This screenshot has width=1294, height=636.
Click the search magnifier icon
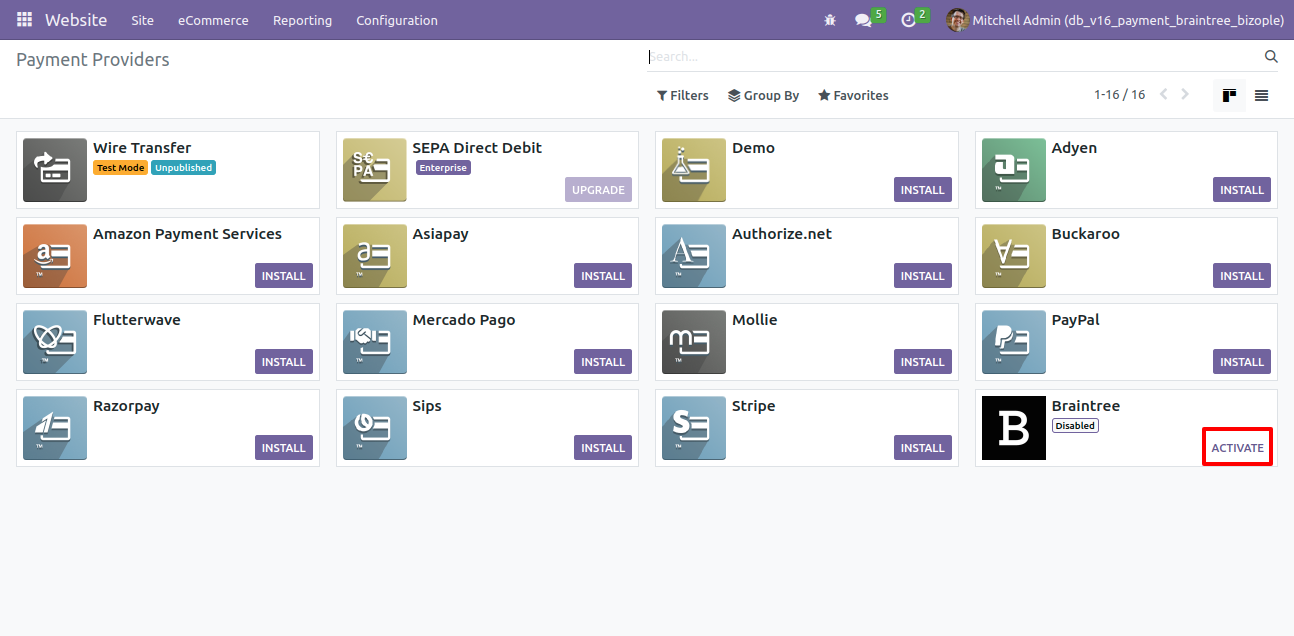coord(1271,57)
